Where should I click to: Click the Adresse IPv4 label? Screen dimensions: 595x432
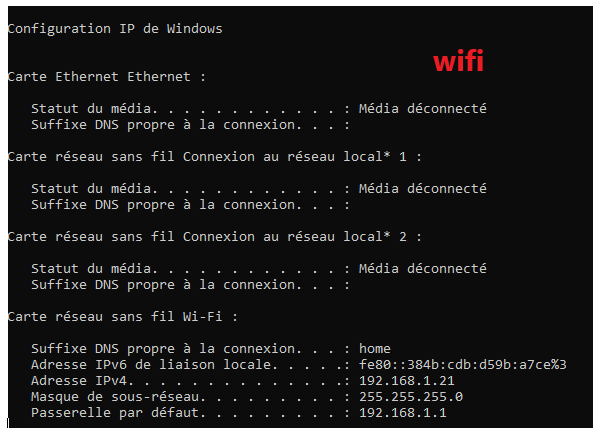point(82,381)
